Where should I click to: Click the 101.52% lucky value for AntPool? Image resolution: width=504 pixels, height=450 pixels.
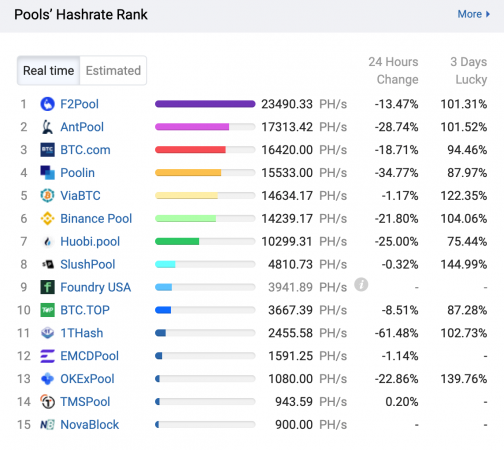pyautogui.click(x=464, y=127)
